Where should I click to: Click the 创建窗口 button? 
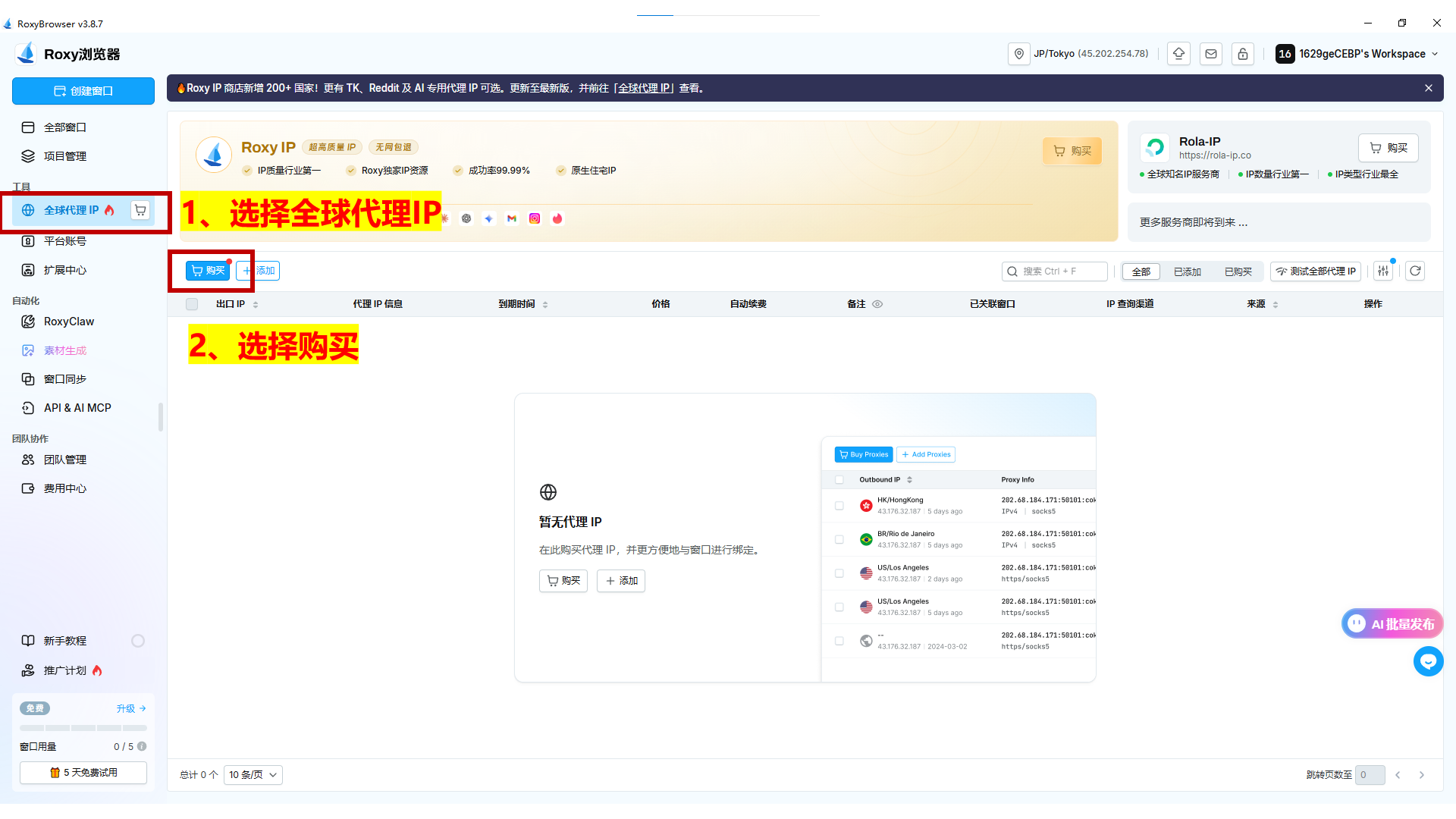coord(83,91)
